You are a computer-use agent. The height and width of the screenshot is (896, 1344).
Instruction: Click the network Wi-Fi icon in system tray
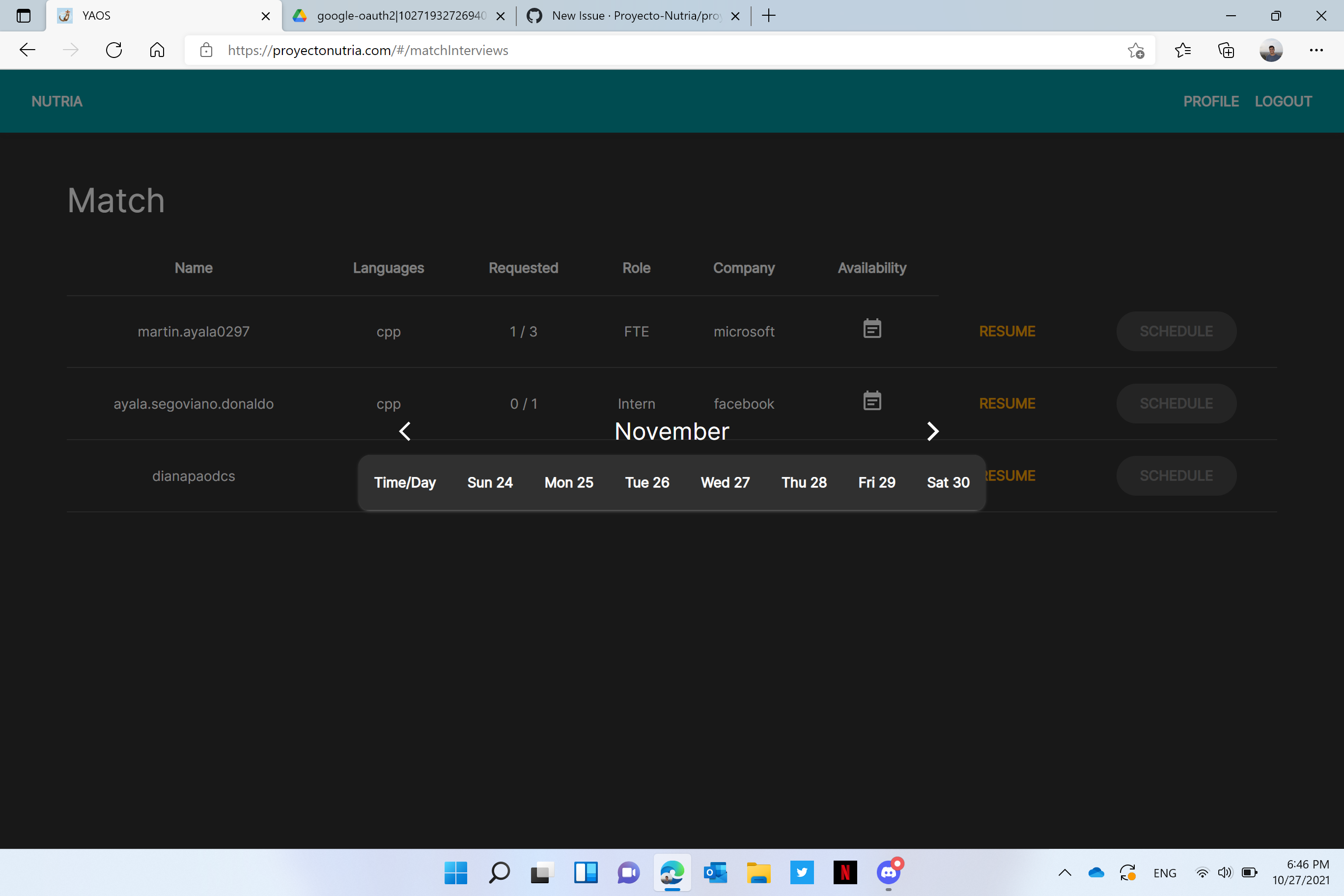pos(1203,872)
